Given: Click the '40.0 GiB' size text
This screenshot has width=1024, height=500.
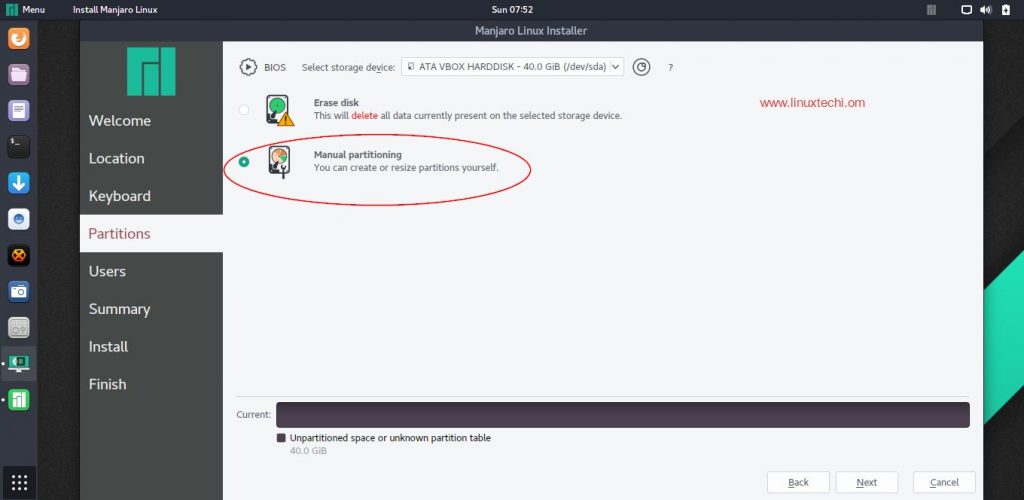Looking at the screenshot, I should [308, 451].
